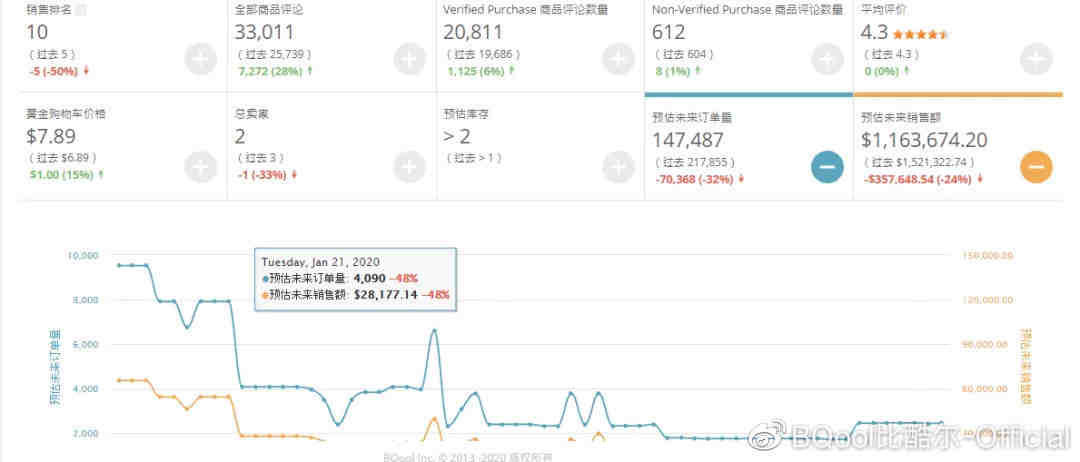Remove 预估未来销售额 from chart with orange minus icon
This screenshot has height=462, width=1080.
pos(1036,167)
